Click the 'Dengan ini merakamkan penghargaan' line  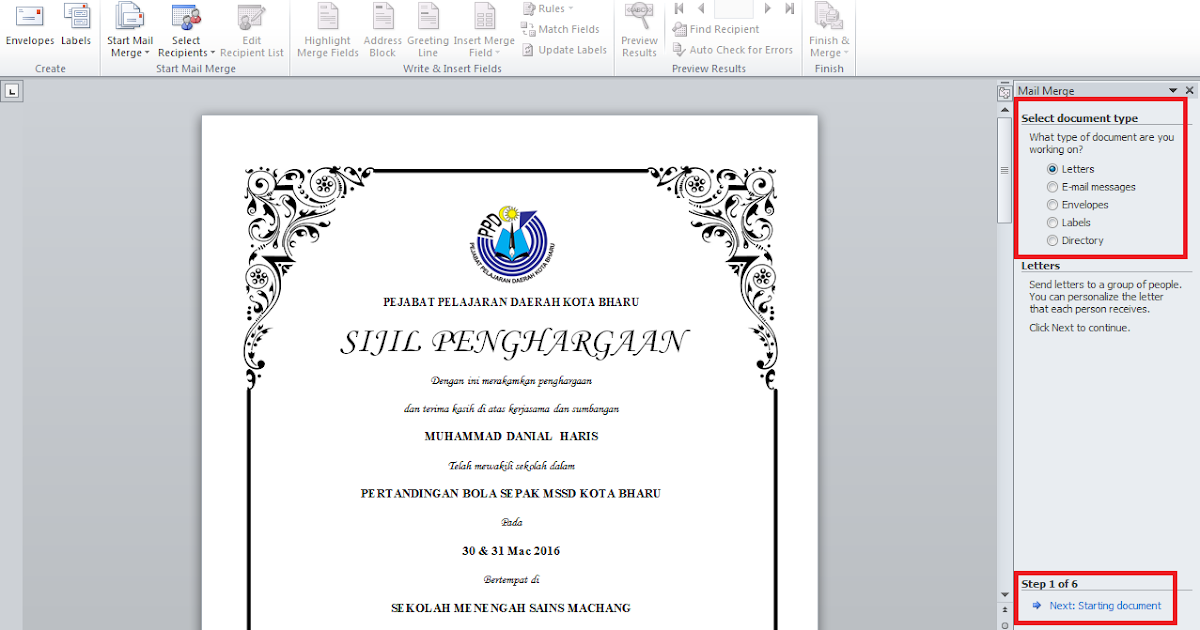tap(511, 380)
